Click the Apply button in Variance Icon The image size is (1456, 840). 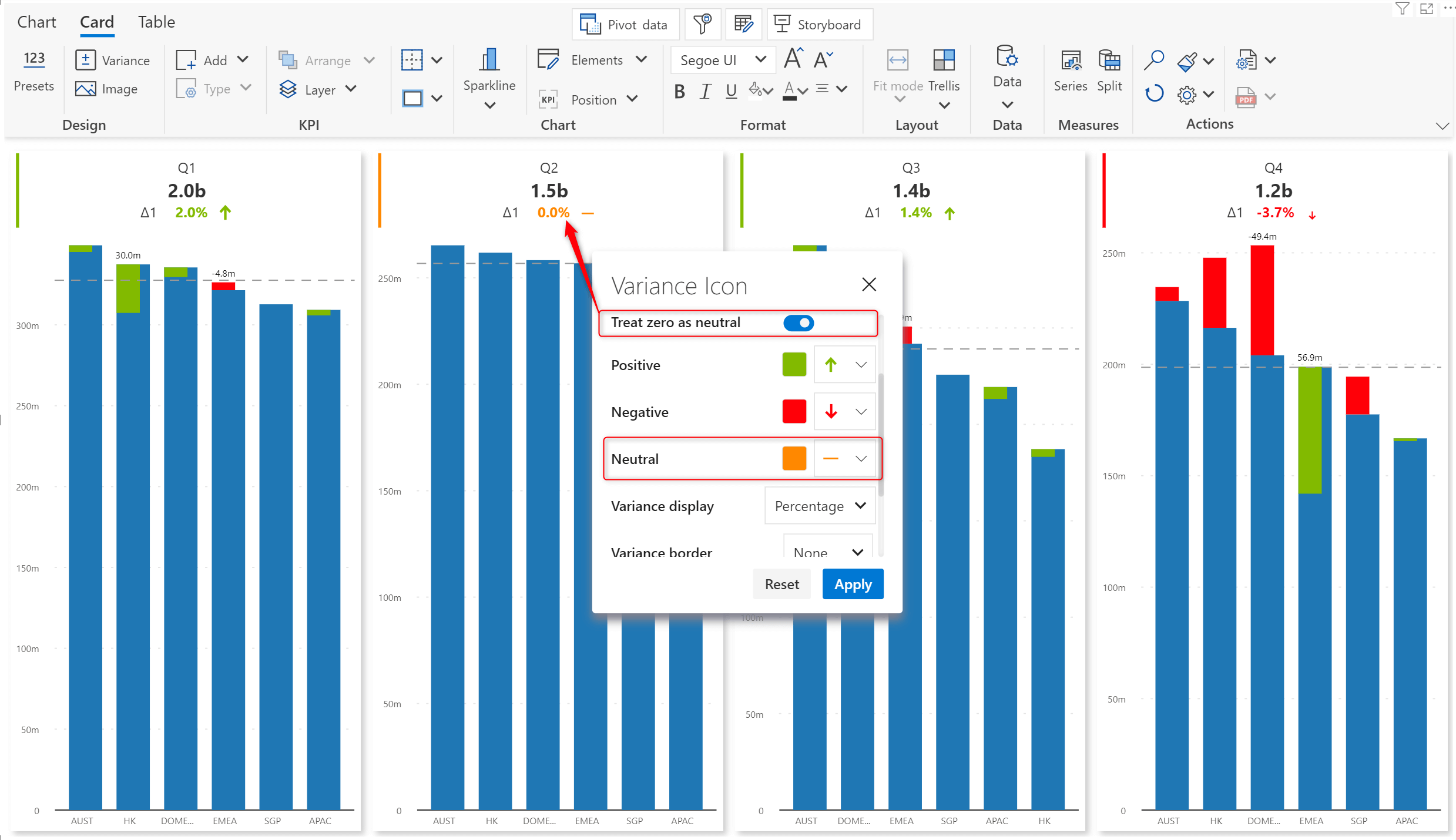point(853,584)
